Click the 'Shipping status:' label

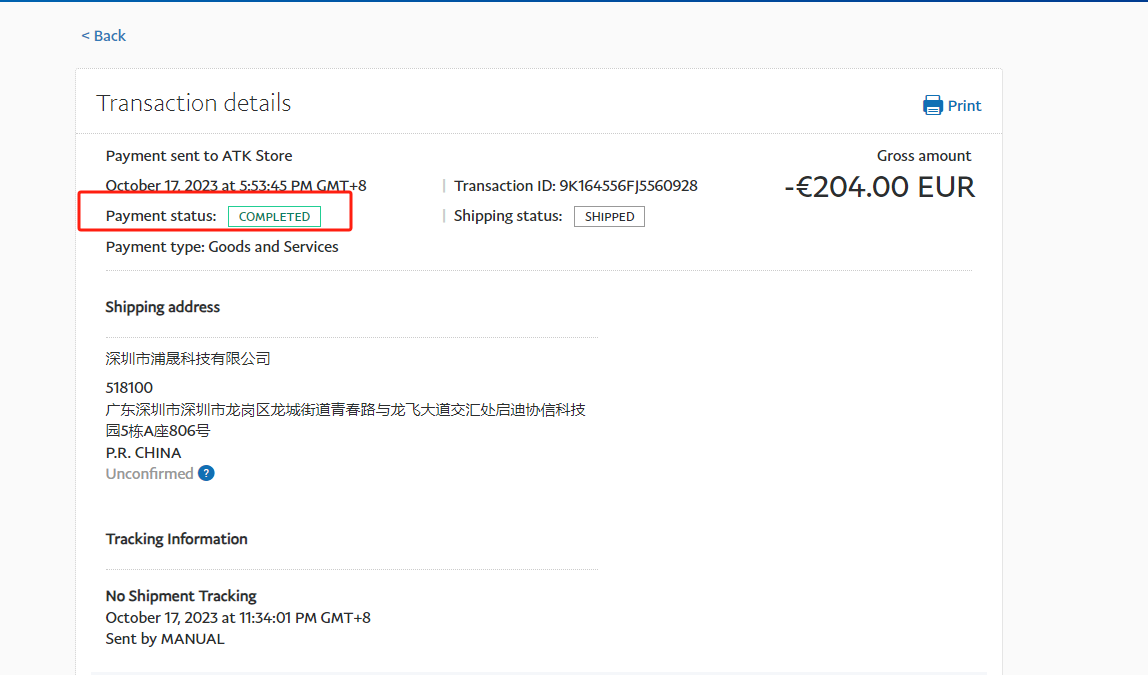(508, 216)
